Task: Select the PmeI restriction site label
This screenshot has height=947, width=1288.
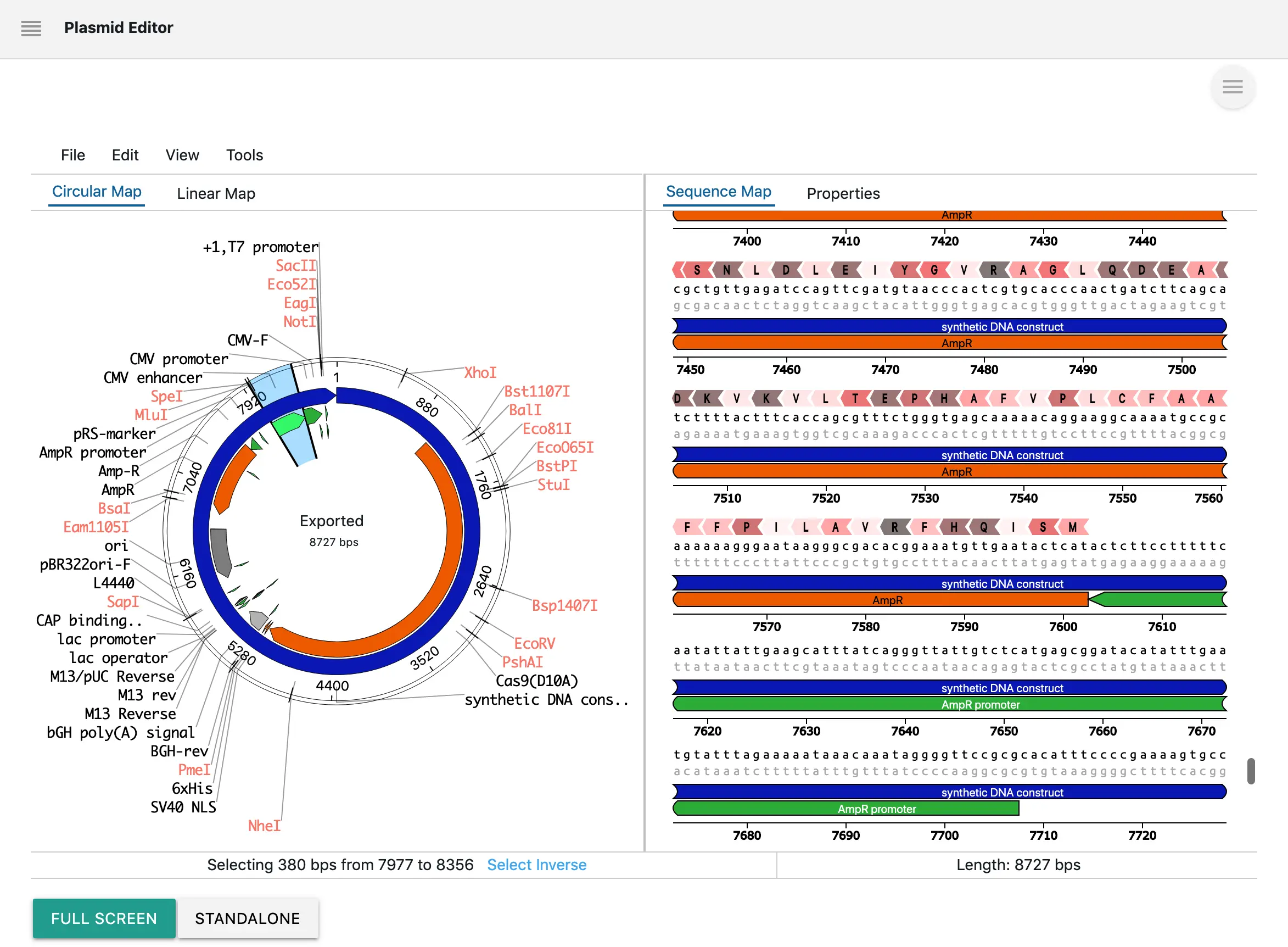Action: (x=194, y=770)
